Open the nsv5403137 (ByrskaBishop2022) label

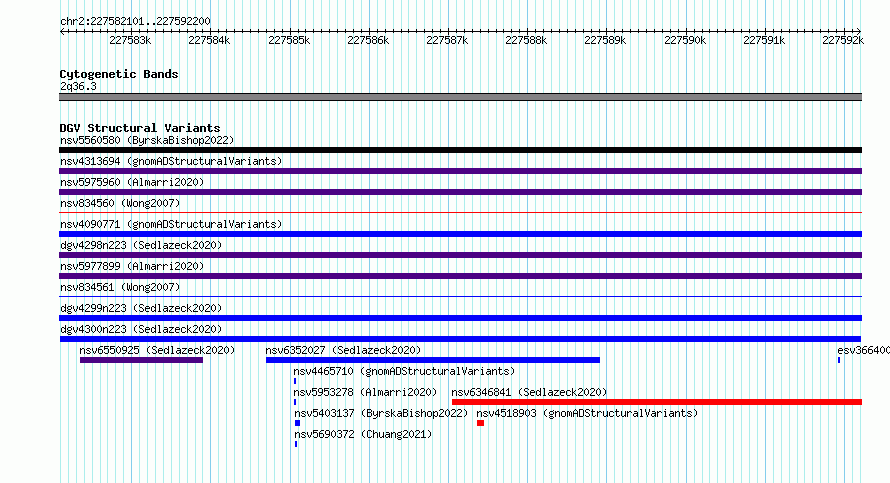pyautogui.click(x=381, y=413)
